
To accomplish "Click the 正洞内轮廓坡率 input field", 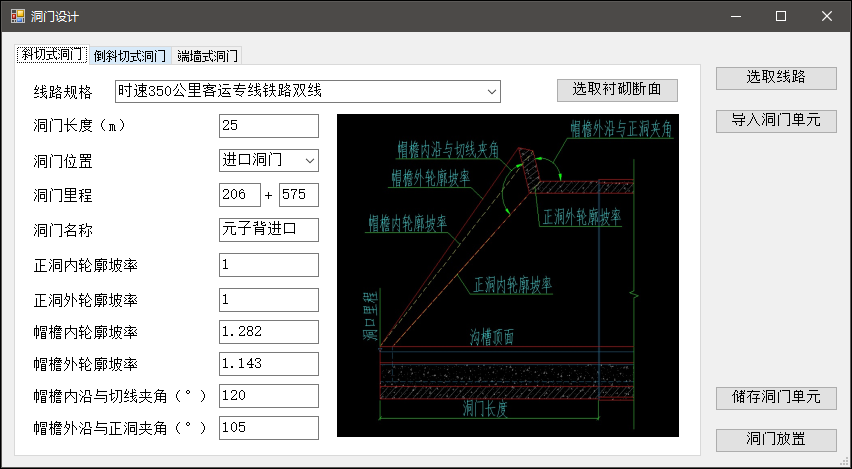I will (x=268, y=265).
